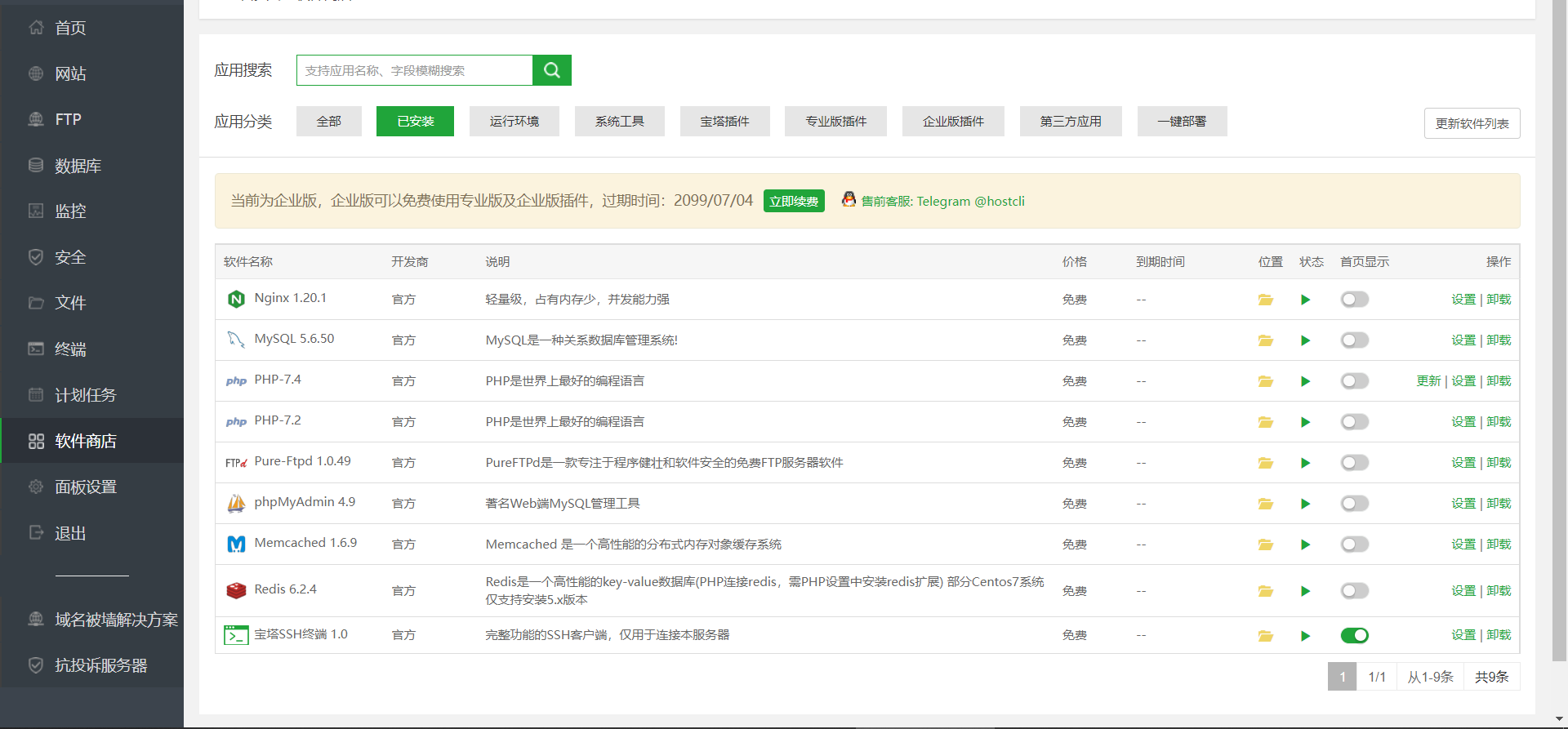Toggle homepage display for Memcached 1.6.9

coord(1354,545)
